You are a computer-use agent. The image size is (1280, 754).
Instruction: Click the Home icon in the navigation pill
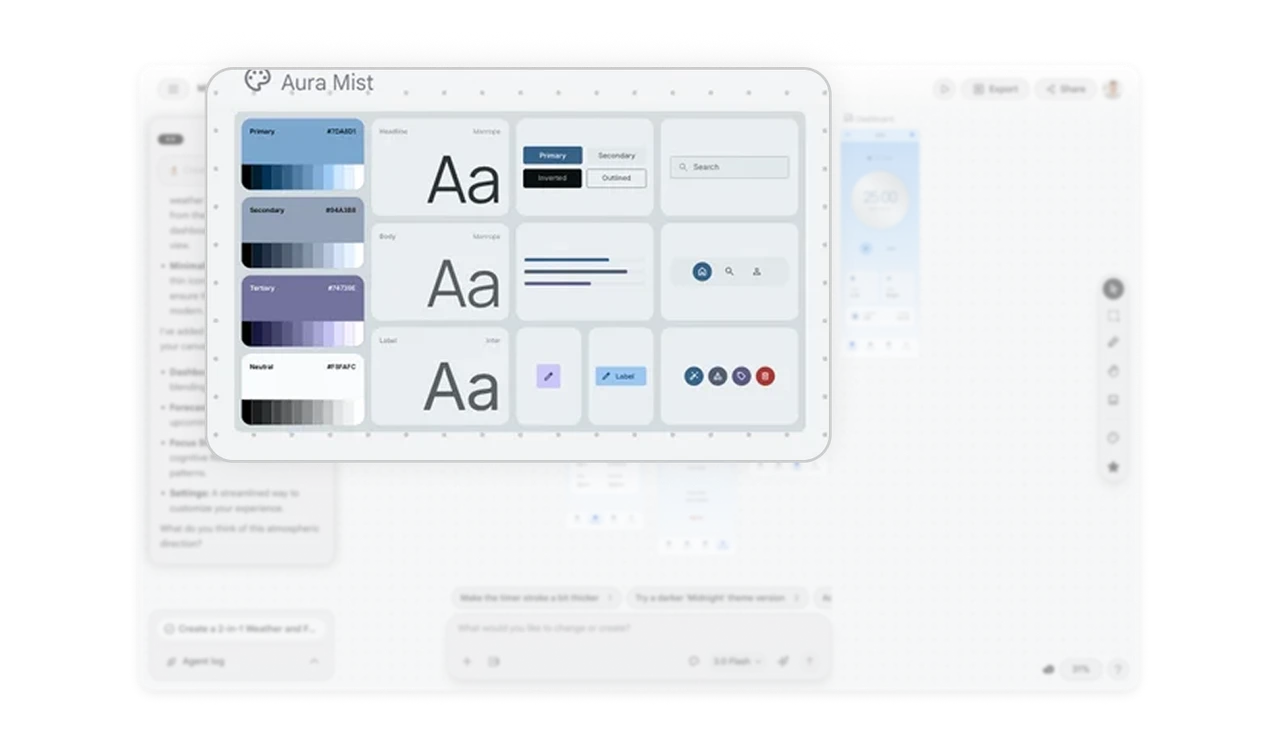(702, 271)
